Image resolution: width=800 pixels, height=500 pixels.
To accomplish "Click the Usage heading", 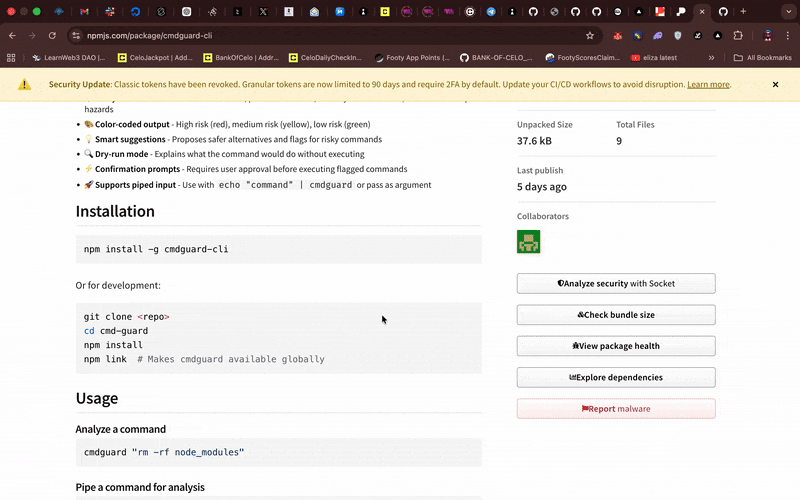I will 96,398.
